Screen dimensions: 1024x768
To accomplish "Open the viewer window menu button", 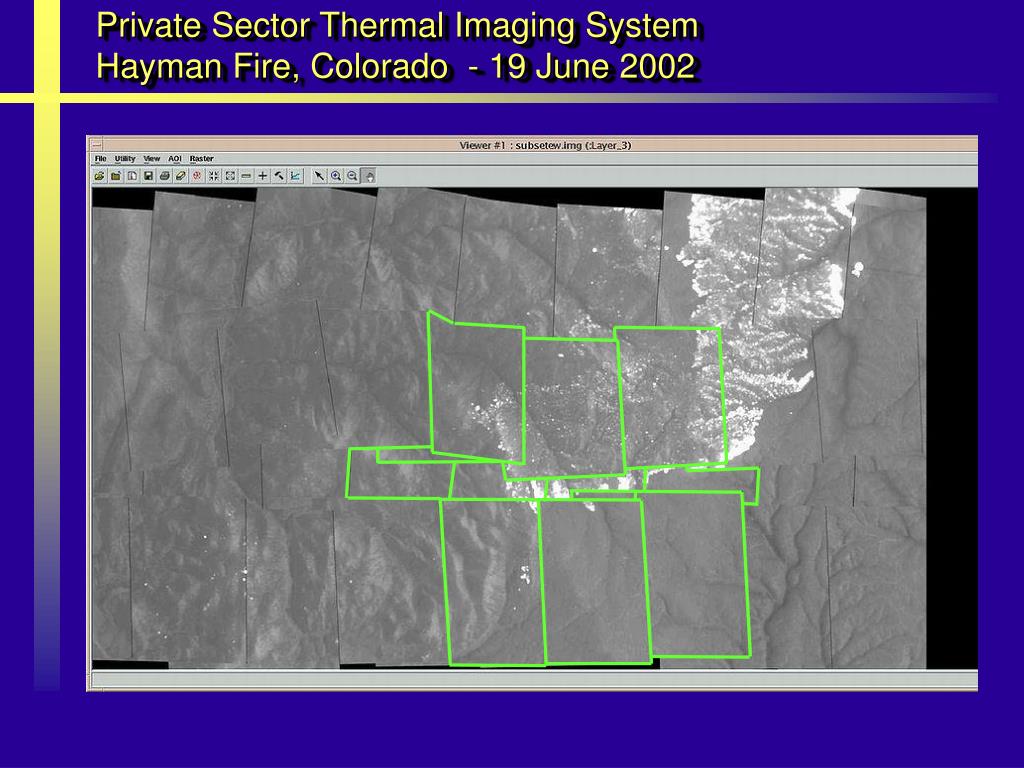I will coord(96,144).
